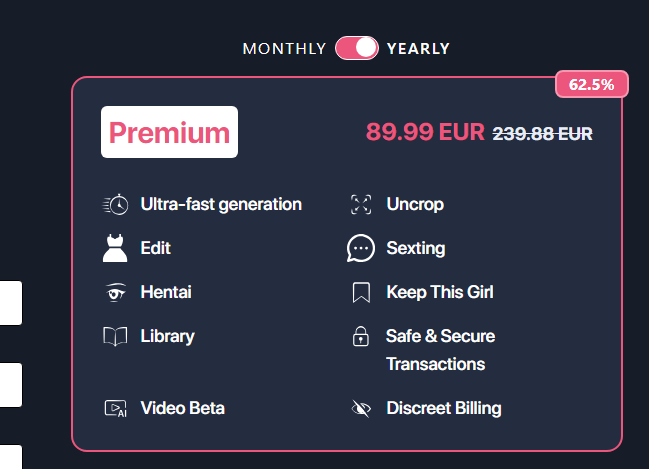Select the YEARLY billing label
The image size is (649, 469).
pos(418,49)
